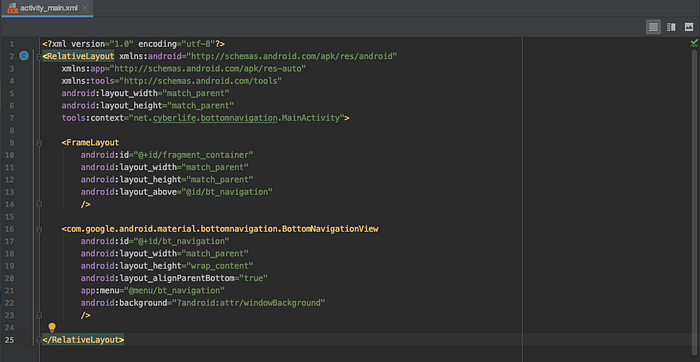Click the closing </RelativeLayout> tag
Image resolution: width=700 pixels, height=362 pixels.
click(x=83, y=340)
